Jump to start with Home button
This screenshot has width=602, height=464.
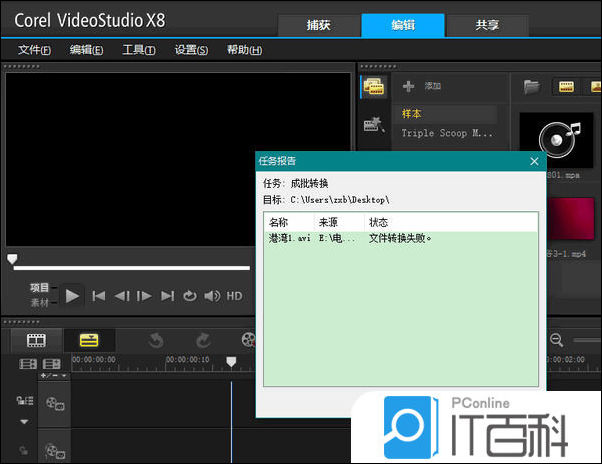pyautogui.click(x=98, y=296)
